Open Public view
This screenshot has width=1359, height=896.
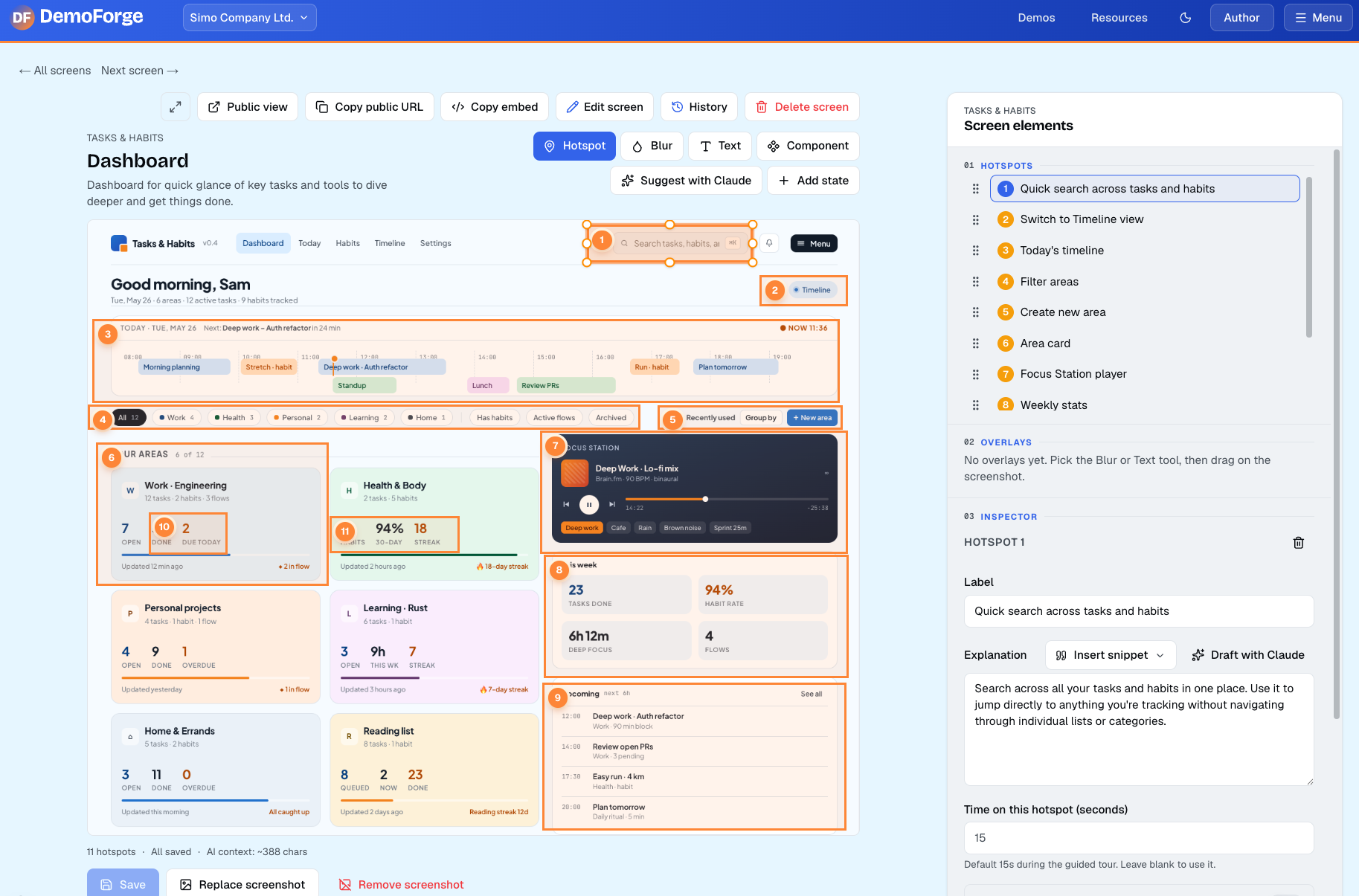tap(248, 107)
